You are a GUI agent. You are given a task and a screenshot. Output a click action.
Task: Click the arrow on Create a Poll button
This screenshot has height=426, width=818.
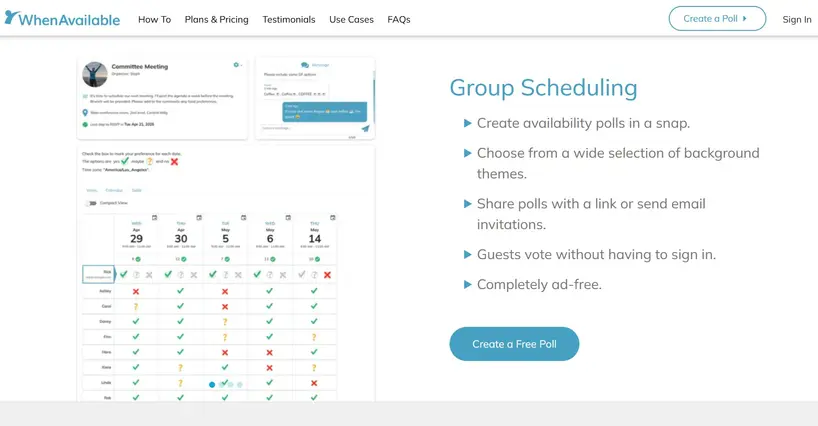[745, 19]
